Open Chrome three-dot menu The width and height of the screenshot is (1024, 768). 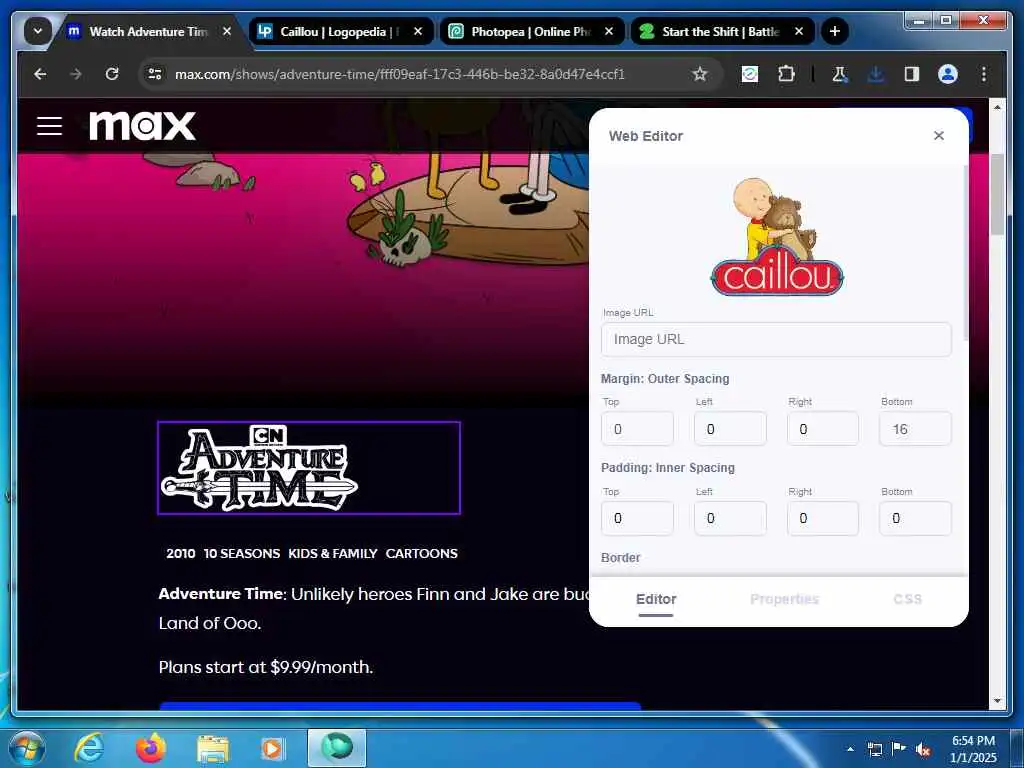pyautogui.click(x=984, y=74)
